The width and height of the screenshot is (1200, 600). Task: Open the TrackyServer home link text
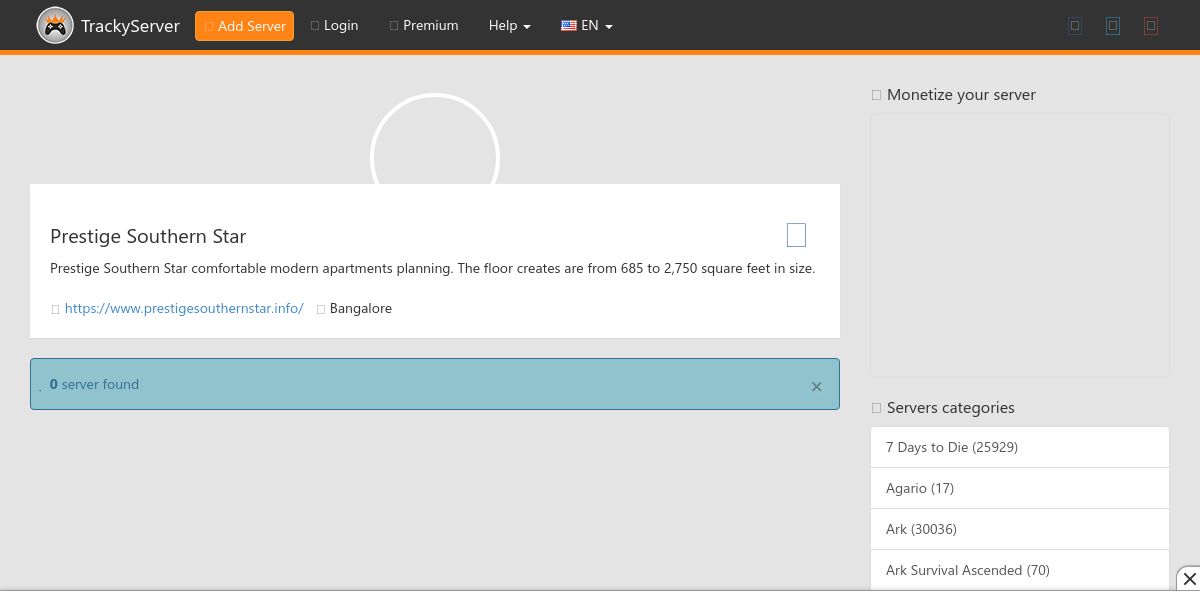click(130, 26)
